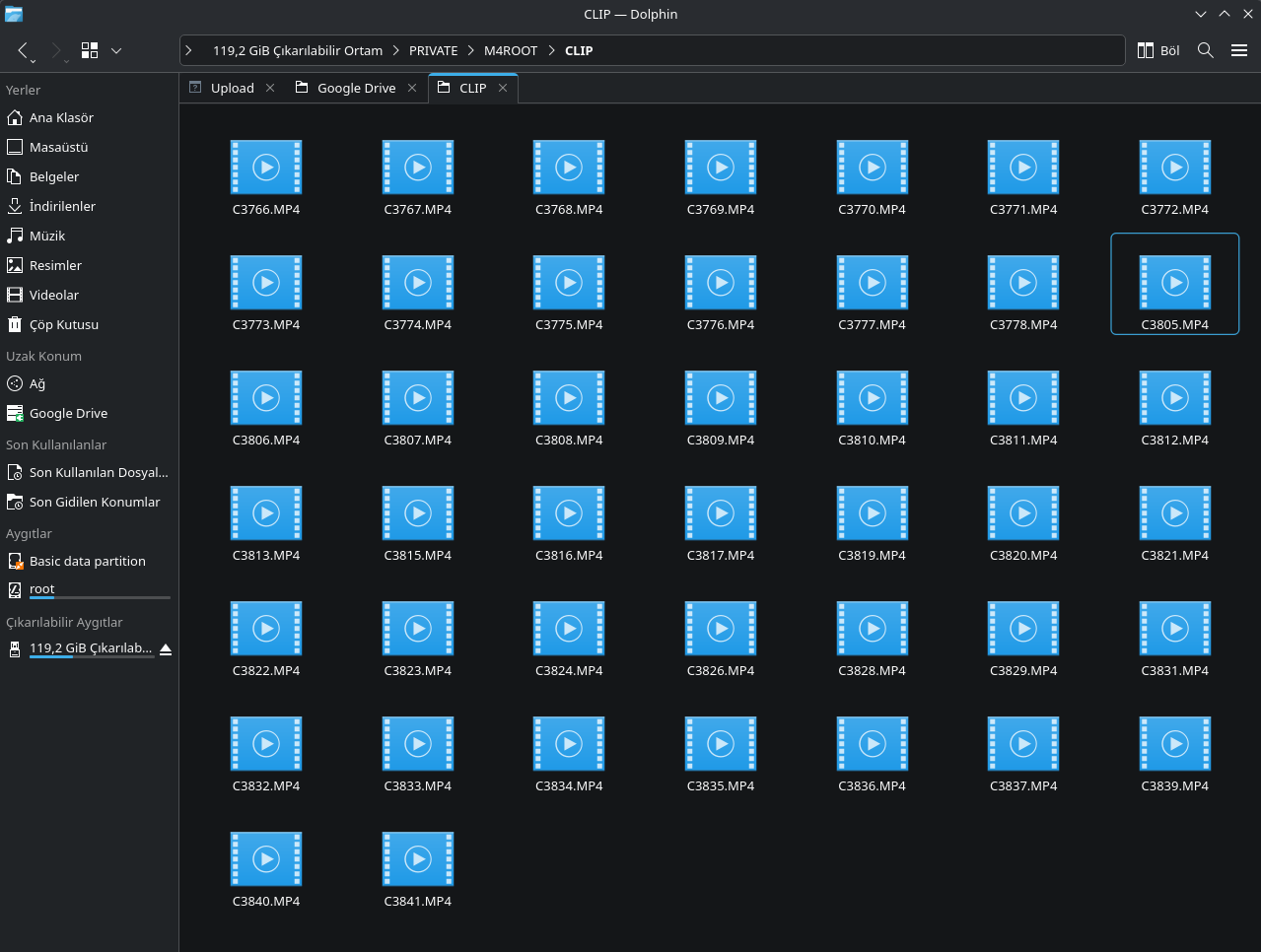Close the CLIP tab
This screenshot has height=952, width=1261.
[503, 88]
